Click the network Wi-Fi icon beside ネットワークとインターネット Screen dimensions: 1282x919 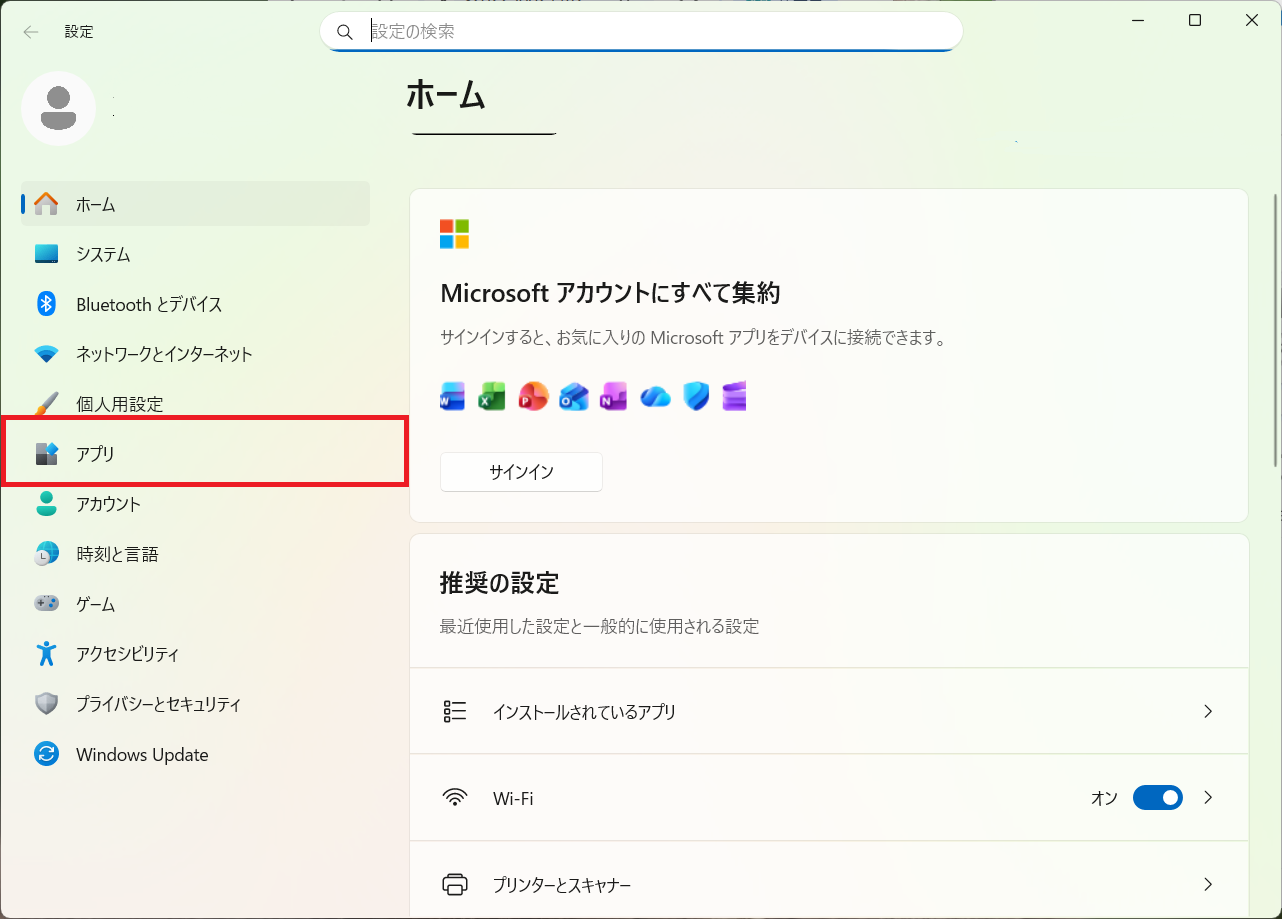46,354
